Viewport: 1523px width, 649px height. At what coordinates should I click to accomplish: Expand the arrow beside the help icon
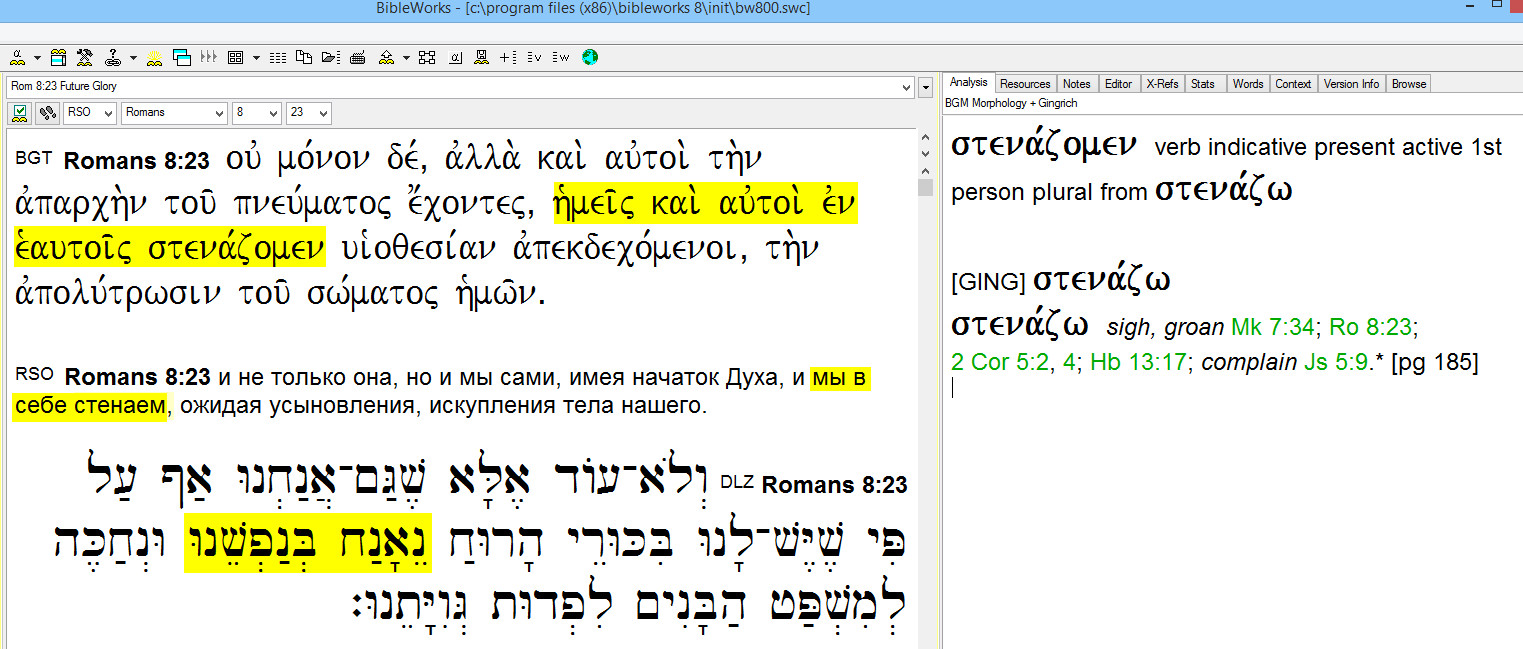[133, 58]
